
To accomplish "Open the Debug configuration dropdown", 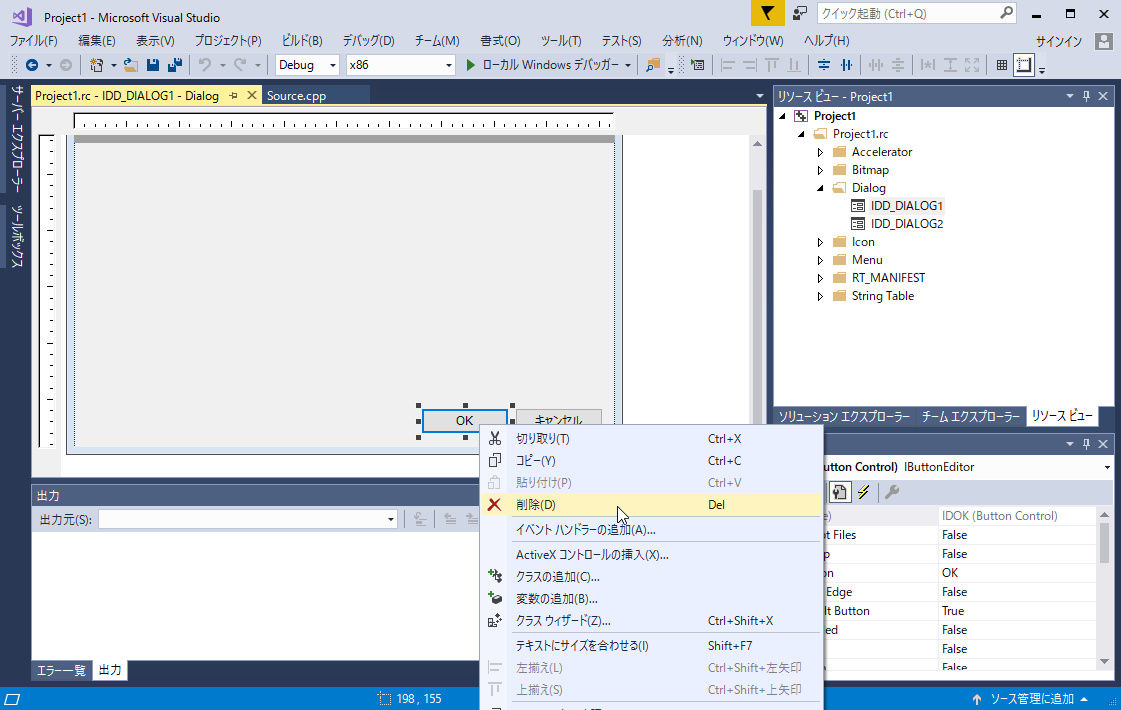I will 307,65.
